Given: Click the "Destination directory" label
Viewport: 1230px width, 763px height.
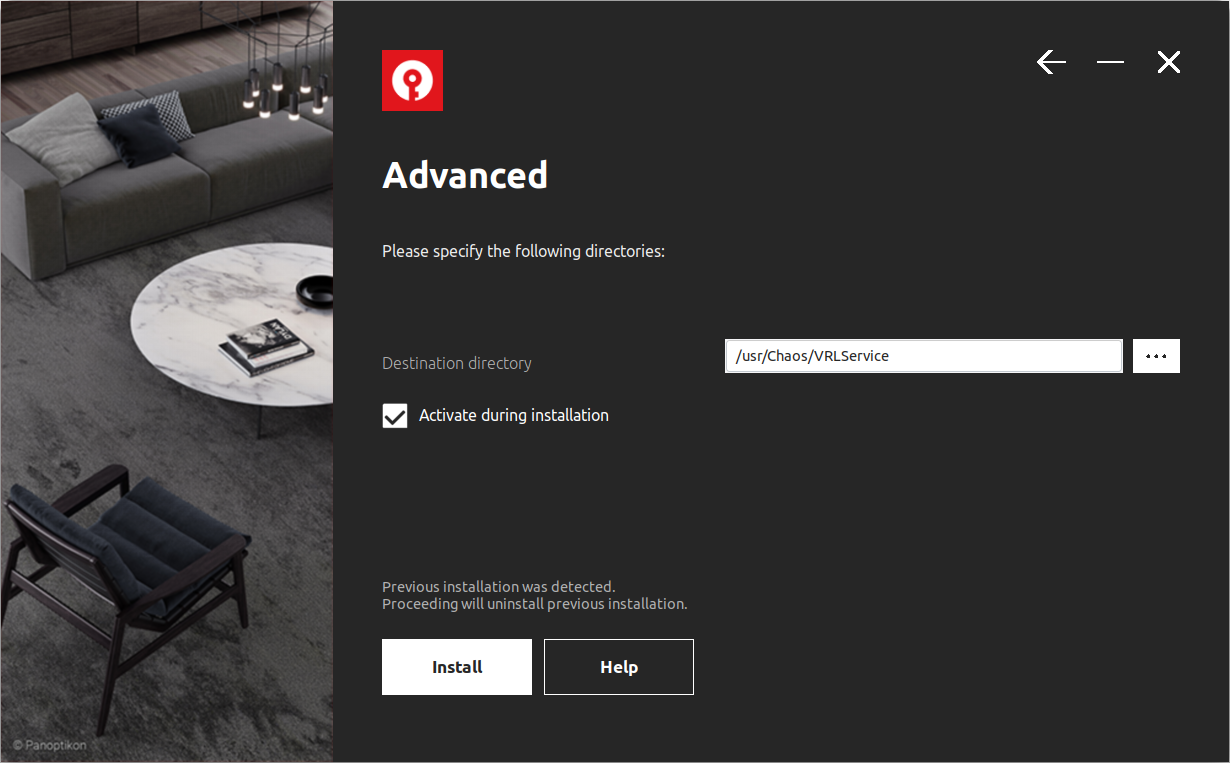Looking at the screenshot, I should coord(456,363).
